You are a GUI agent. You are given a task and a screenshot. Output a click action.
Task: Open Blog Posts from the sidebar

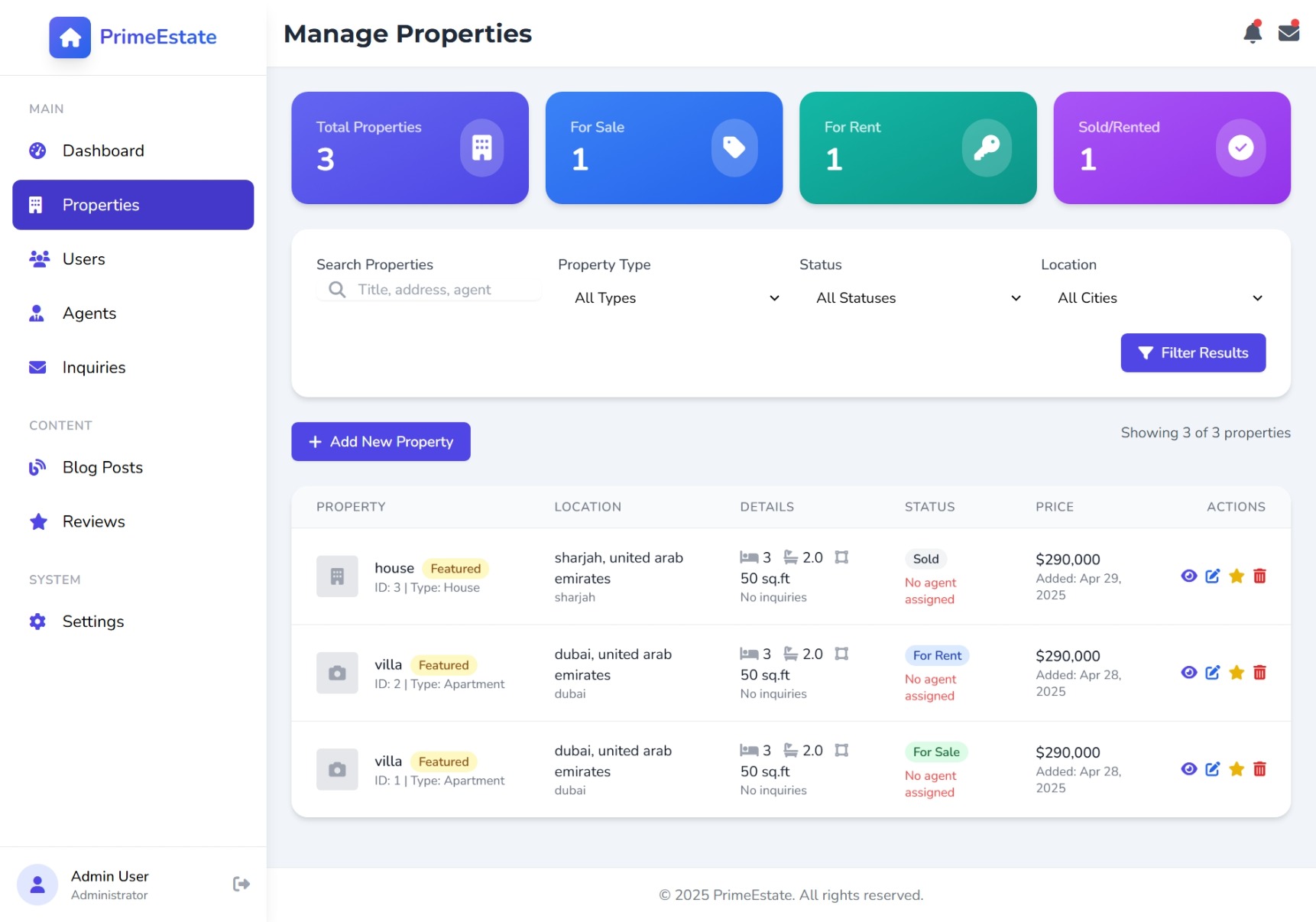[x=102, y=467]
